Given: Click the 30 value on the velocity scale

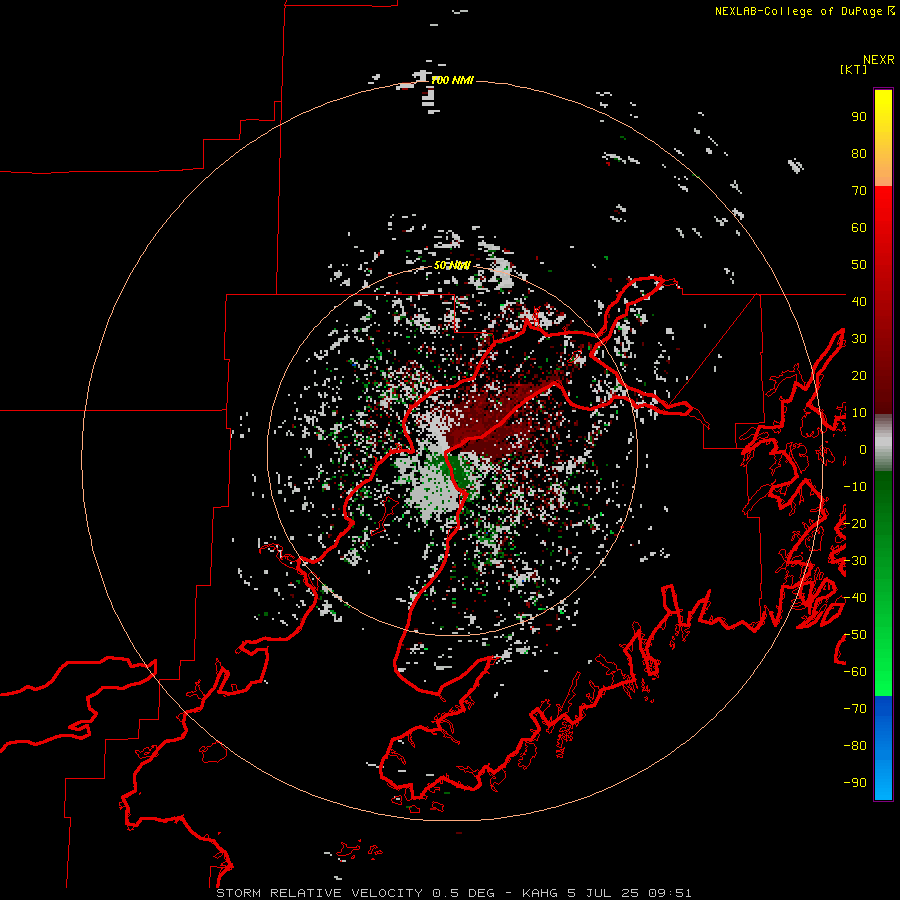Looking at the screenshot, I should click(859, 339).
